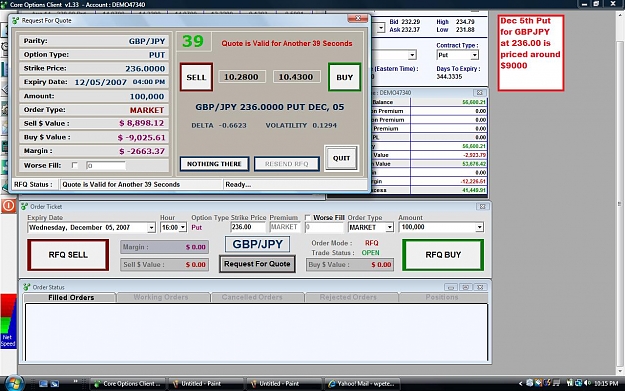Click the Worse Fill value field in Order Ticket
The height and width of the screenshot is (391, 625).
pos(324,227)
